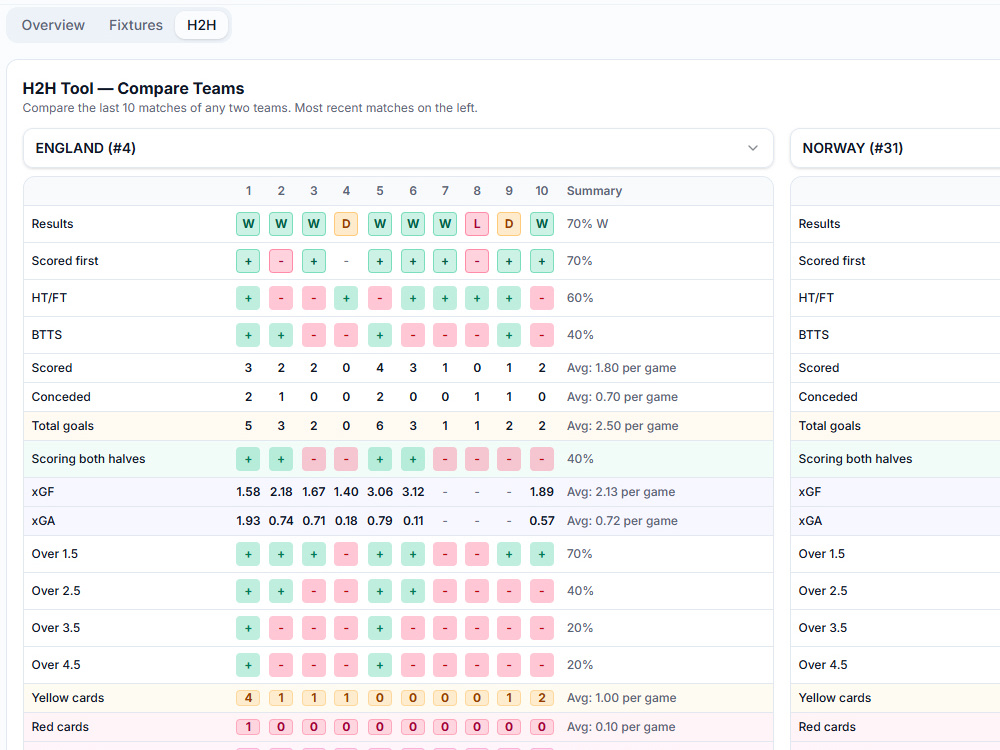
Task: Switch to the Overview tab
Action: point(53,25)
